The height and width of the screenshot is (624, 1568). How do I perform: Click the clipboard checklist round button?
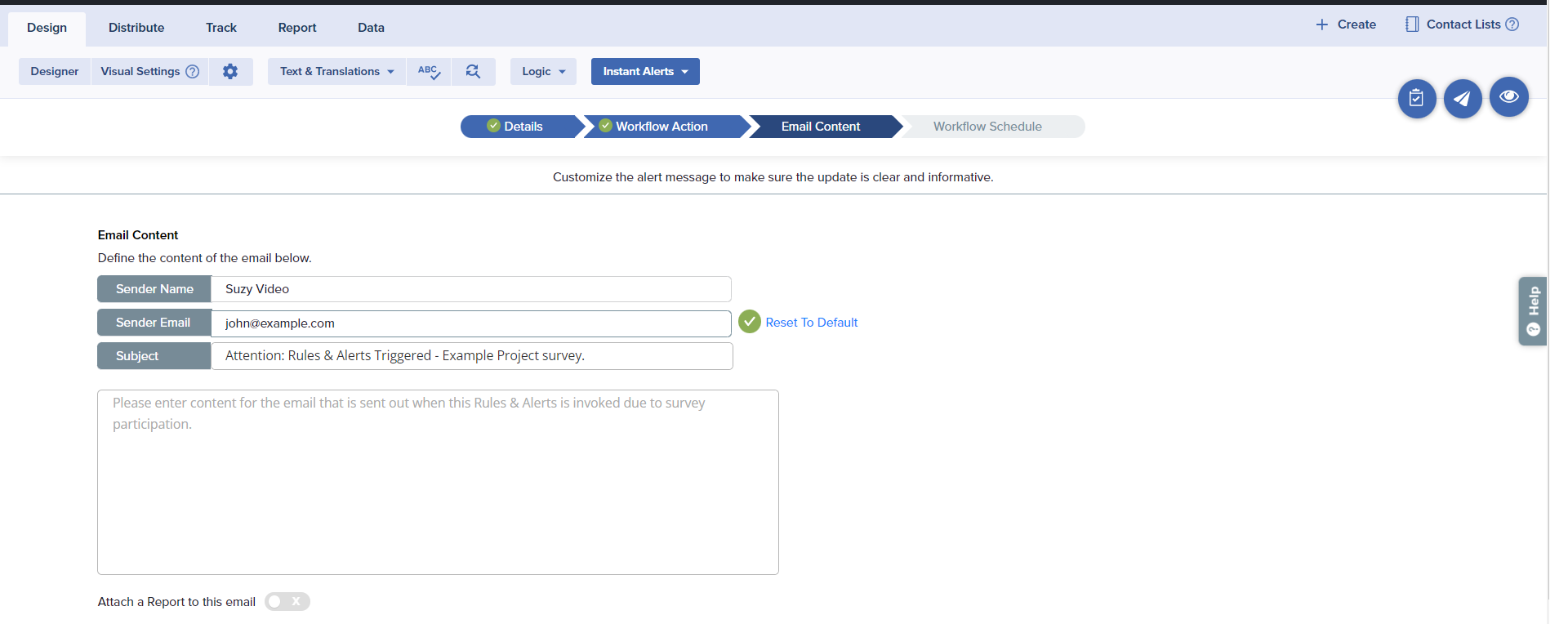[1416, 99]
